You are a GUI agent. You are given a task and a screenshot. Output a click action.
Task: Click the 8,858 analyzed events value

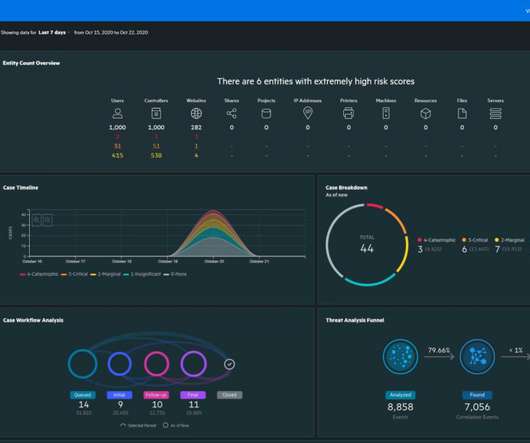[x=400, y=407]
